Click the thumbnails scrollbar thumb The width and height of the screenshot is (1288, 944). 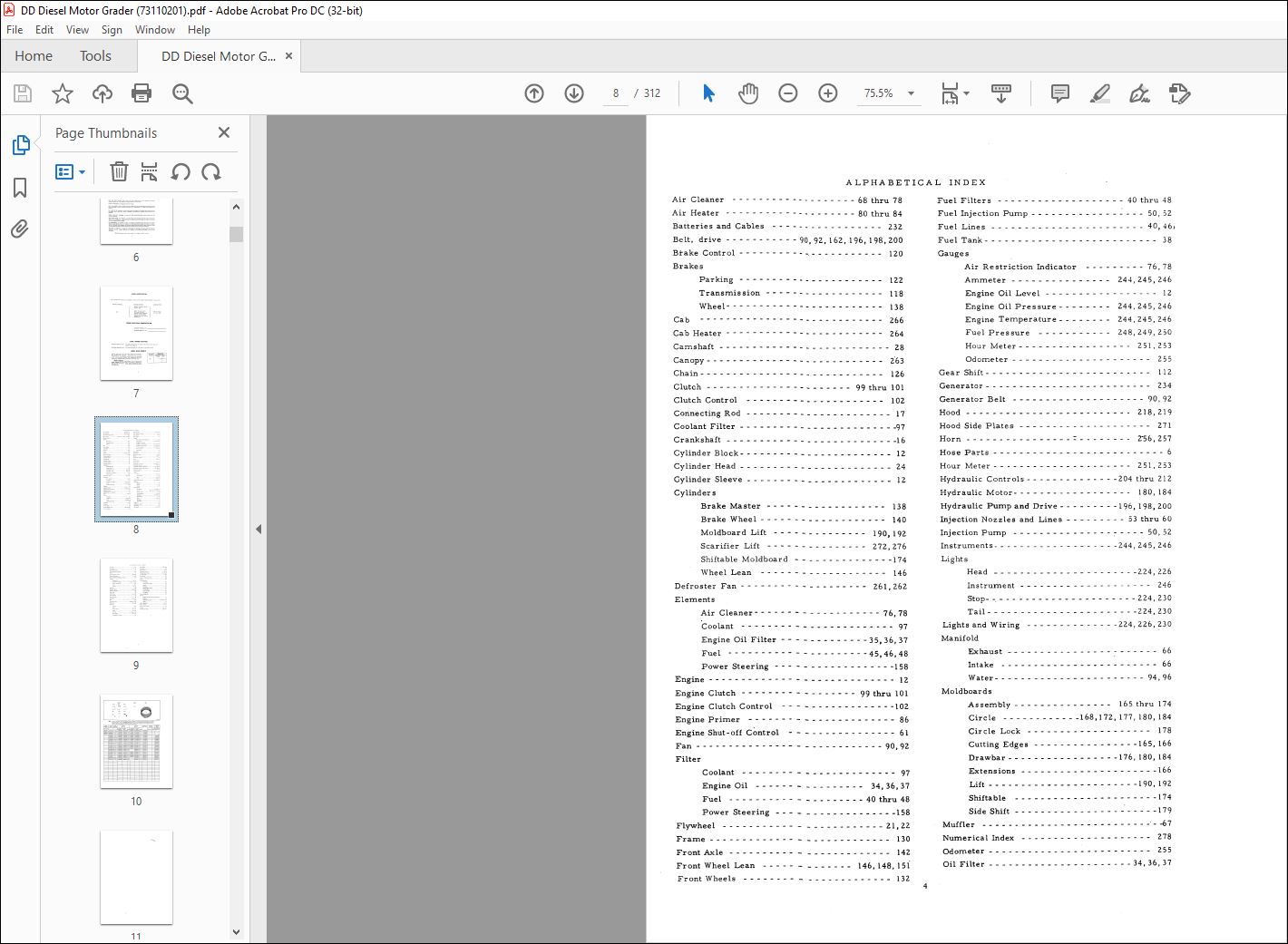point(237,234)
